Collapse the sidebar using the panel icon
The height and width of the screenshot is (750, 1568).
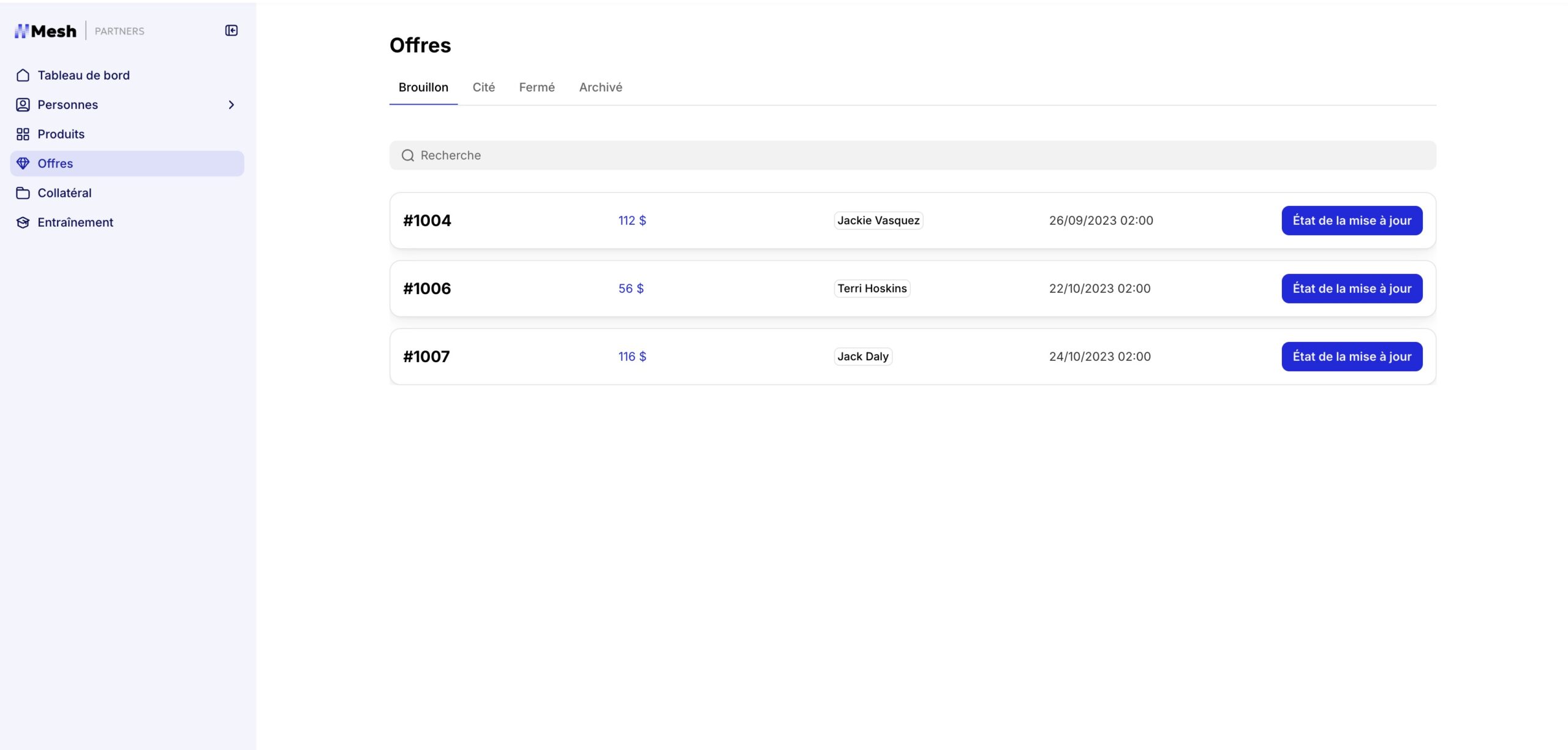point(231,31)
